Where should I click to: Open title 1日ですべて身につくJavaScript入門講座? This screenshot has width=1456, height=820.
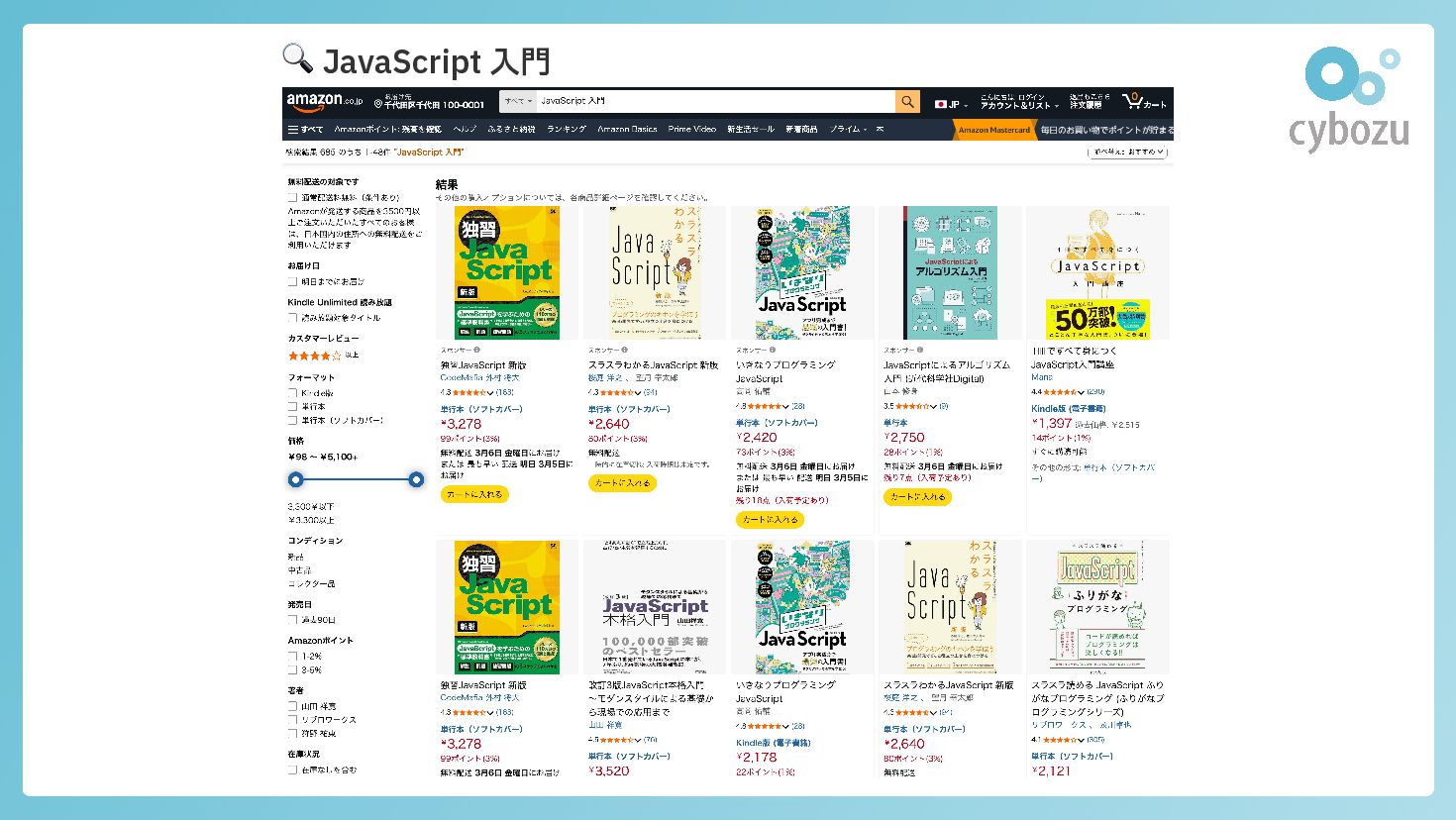click(1074, 358)
